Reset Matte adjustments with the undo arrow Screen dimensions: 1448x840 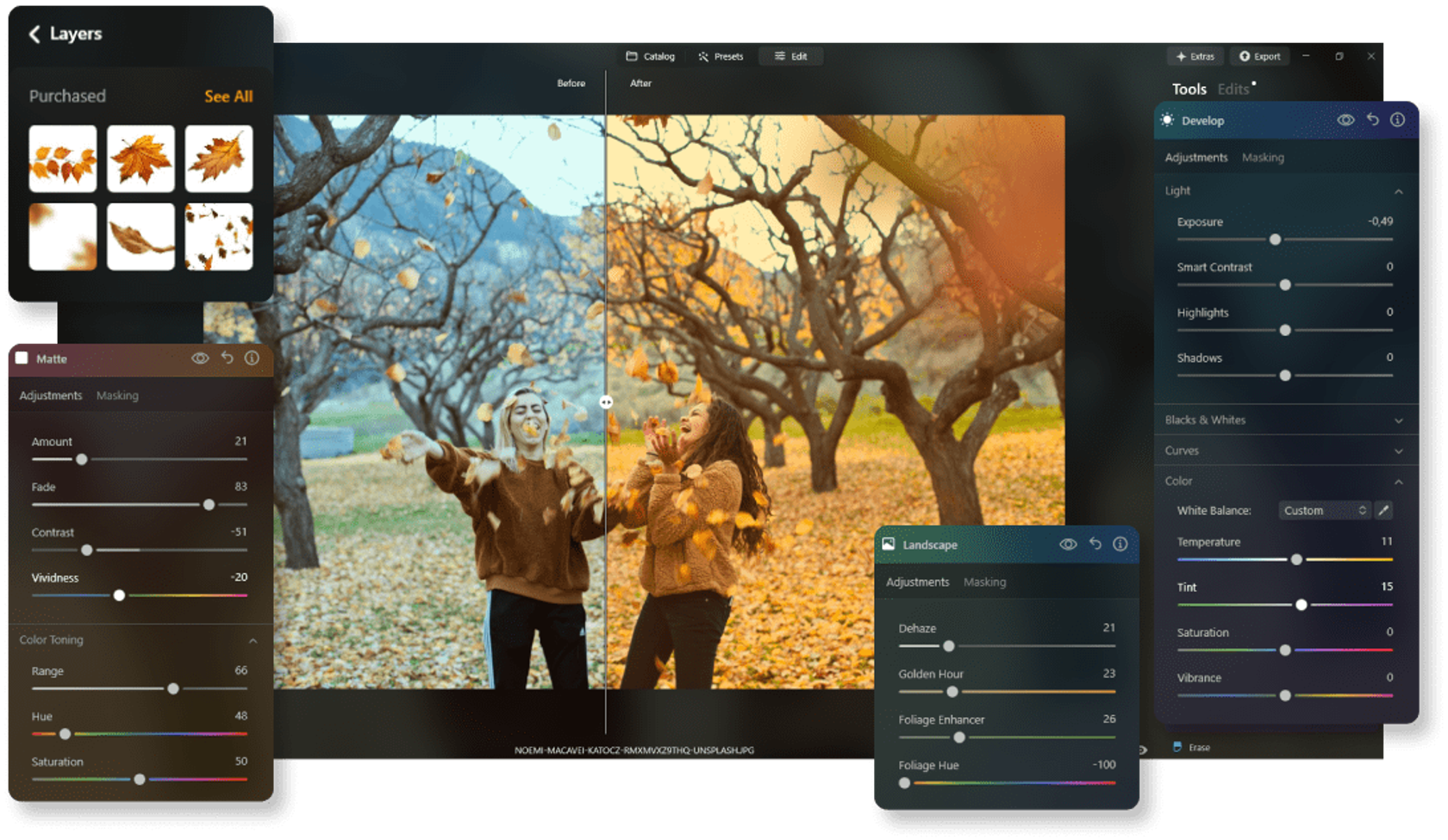pos(226,359)
